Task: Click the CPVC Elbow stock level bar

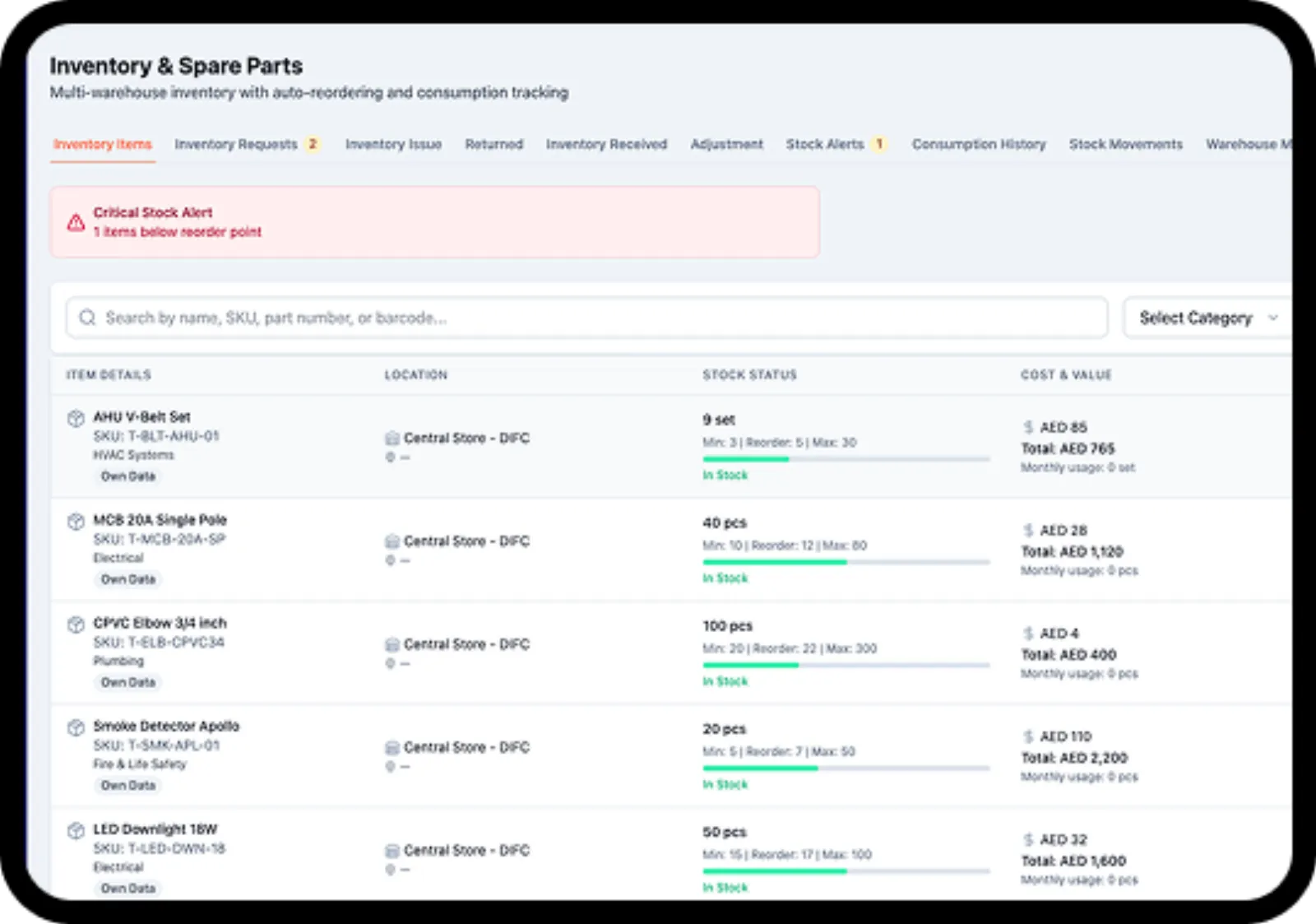Action: (x=846, y=665)
